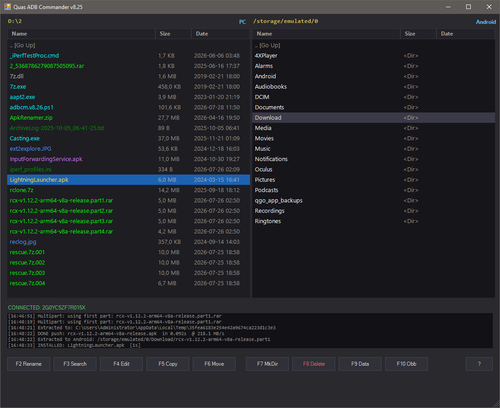Sort Android panel by Size header

click(x=418, y=34)
